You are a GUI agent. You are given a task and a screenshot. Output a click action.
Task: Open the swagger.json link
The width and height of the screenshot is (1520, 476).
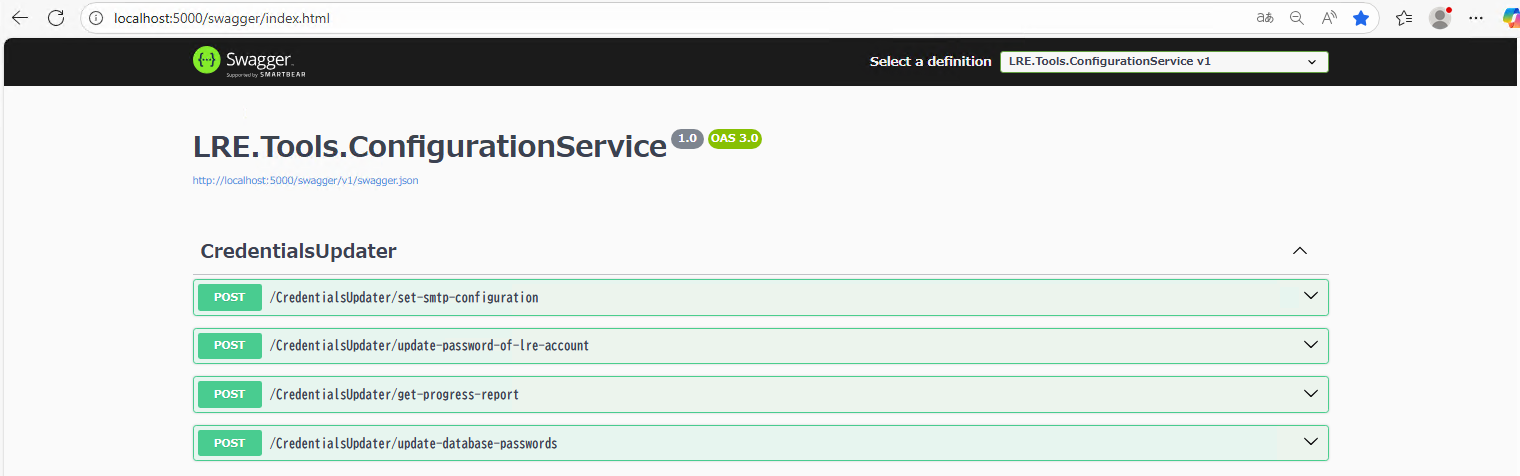[x=305, y=181]
